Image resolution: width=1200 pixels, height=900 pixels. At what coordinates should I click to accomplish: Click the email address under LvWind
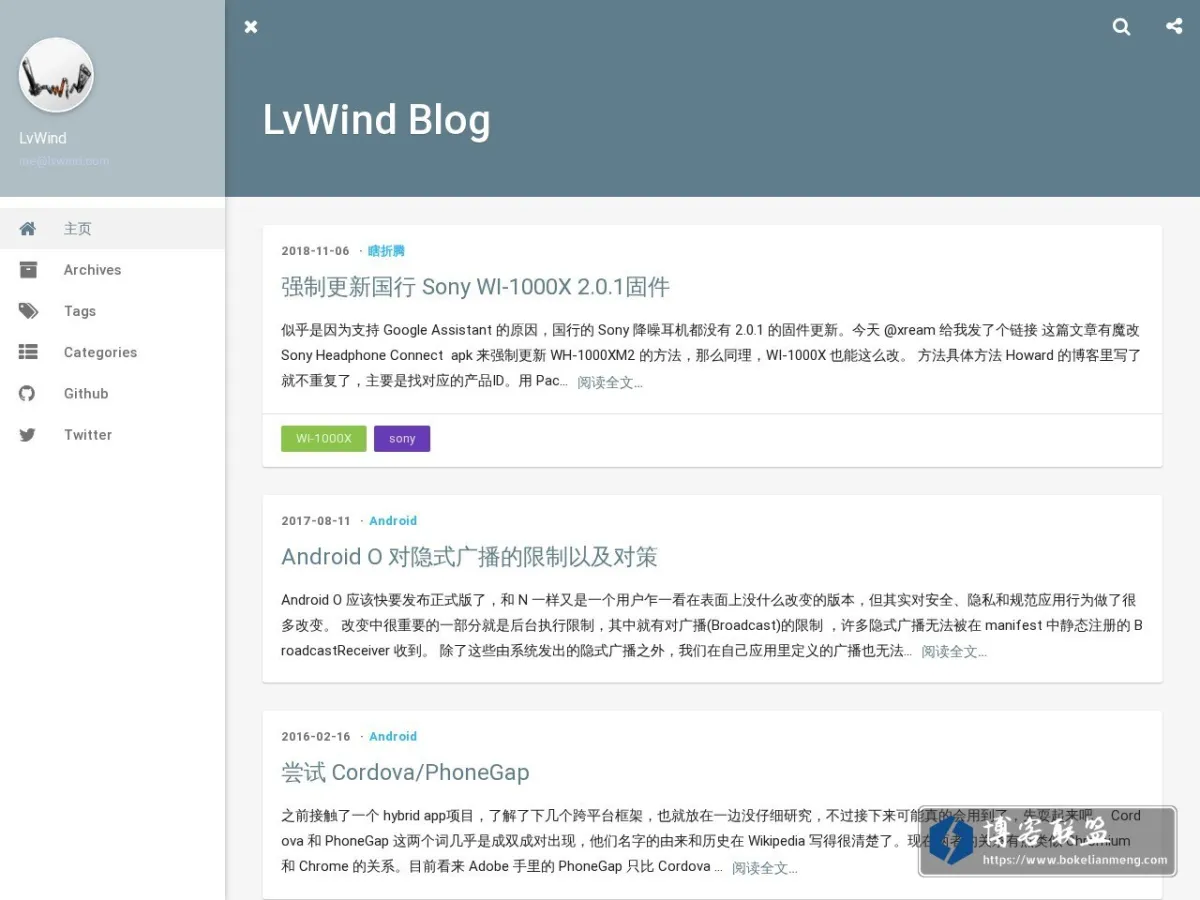(64, 161)
